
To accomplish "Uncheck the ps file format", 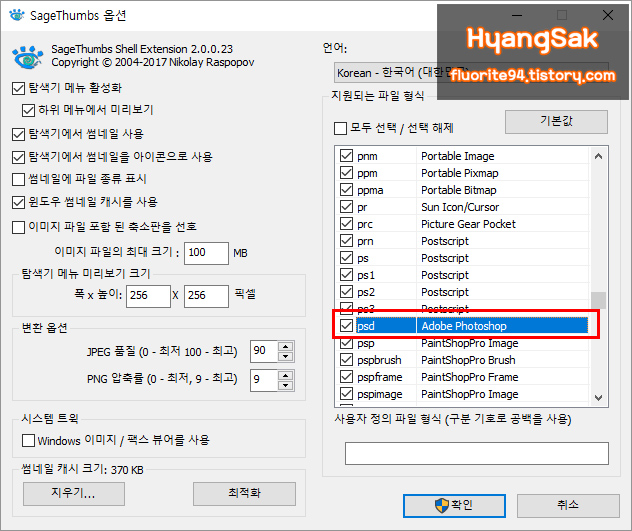I will [346, 258].
